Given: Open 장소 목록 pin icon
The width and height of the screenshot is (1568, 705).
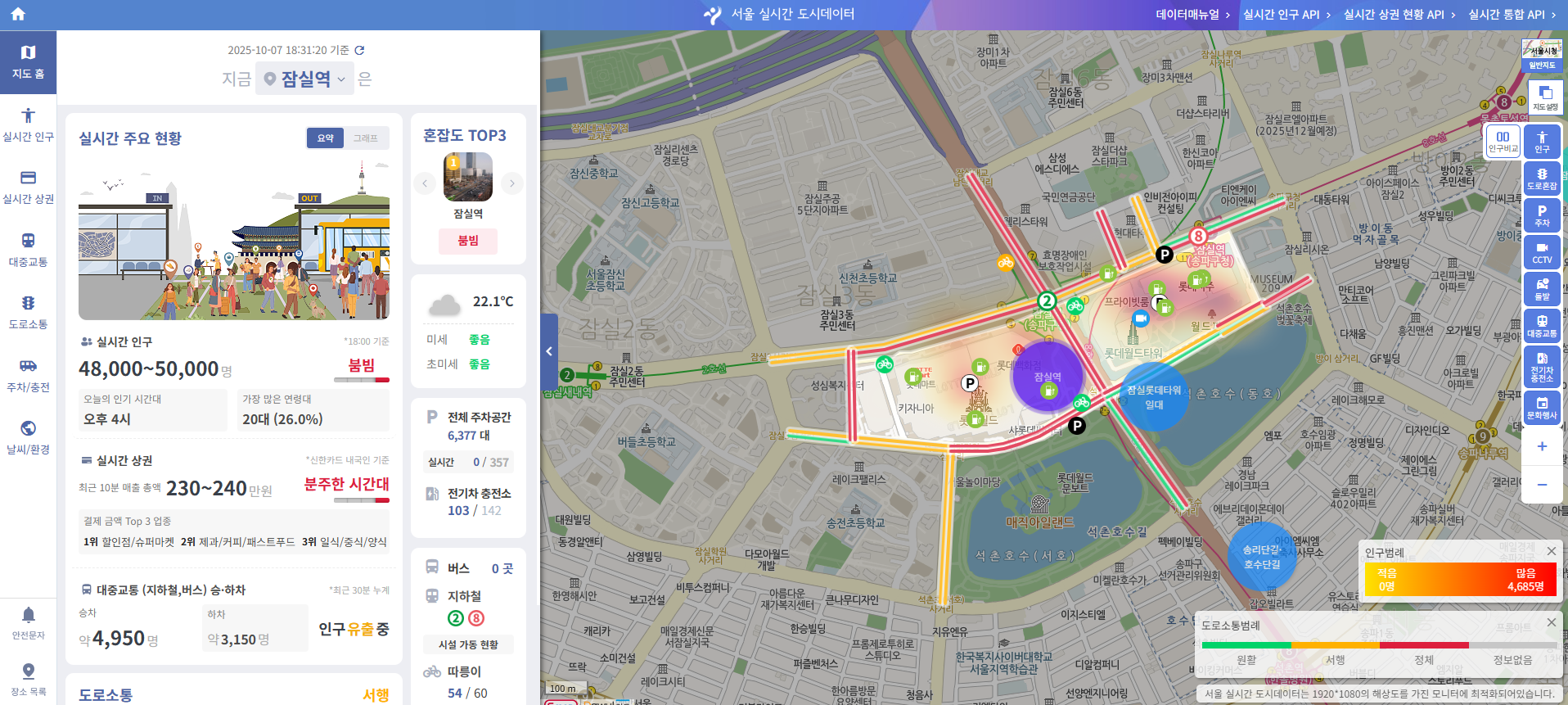Looking at the screenshot, I should coord(28,680).
